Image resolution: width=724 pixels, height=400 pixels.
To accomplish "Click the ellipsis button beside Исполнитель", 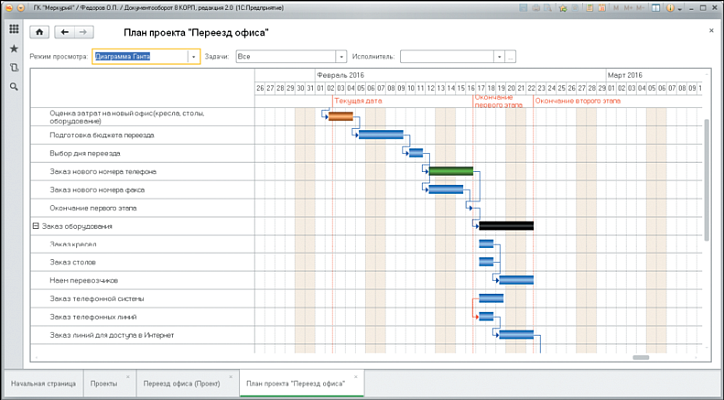I will [x=511, y=57].
